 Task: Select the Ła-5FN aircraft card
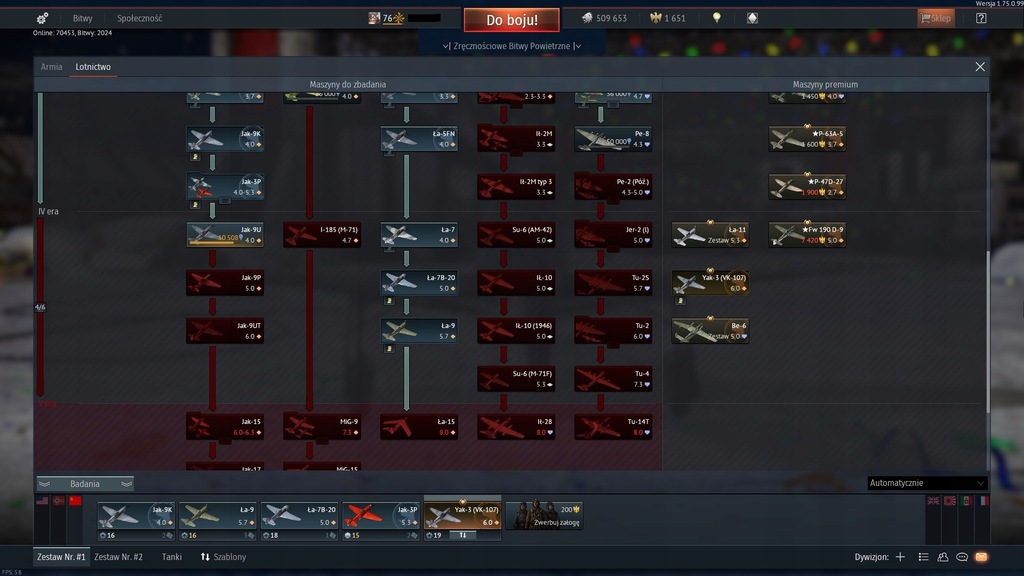[419, 139]
